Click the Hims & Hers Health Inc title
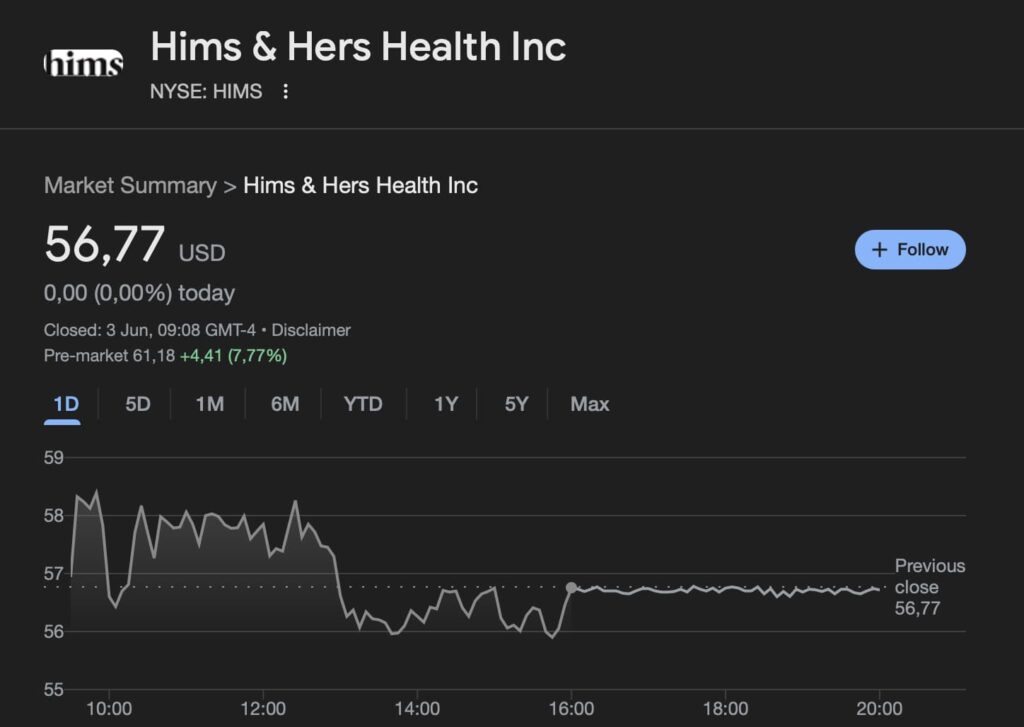1024x727 pixels. [358, 47]
